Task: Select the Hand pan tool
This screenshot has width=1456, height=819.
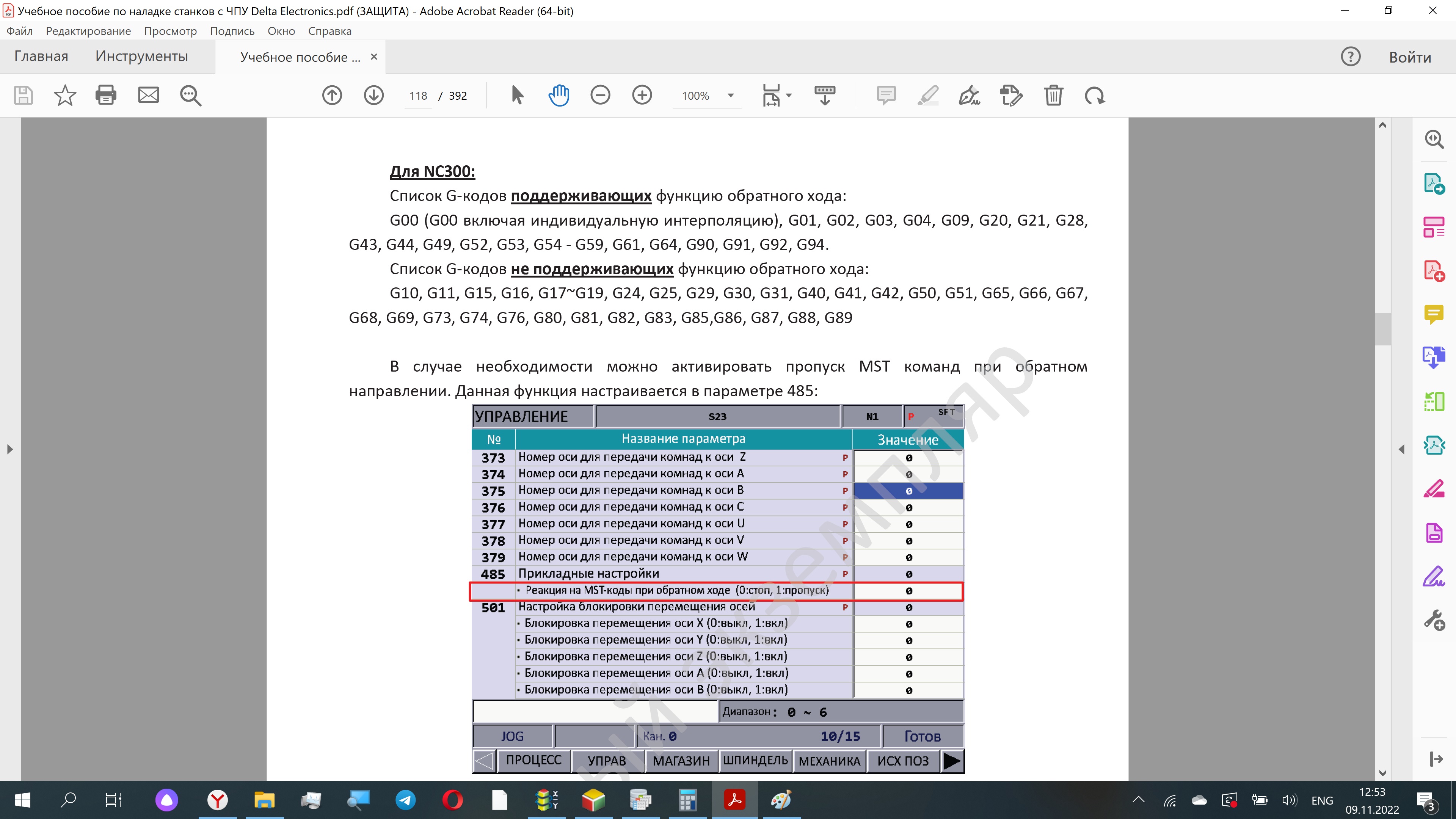Action: (x=559, y=95)
